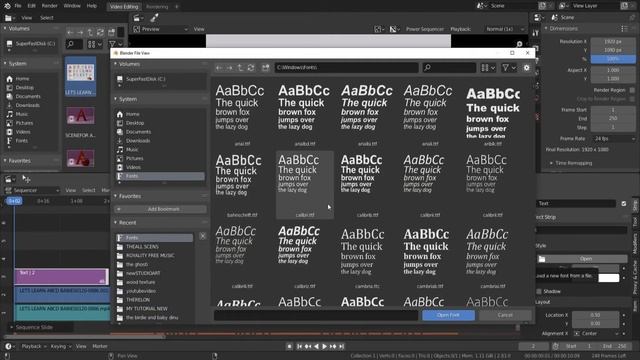Select the Fonts entry in dialog System list
The width and height of the screenshot is (640, 360).
tap(160, 176)
